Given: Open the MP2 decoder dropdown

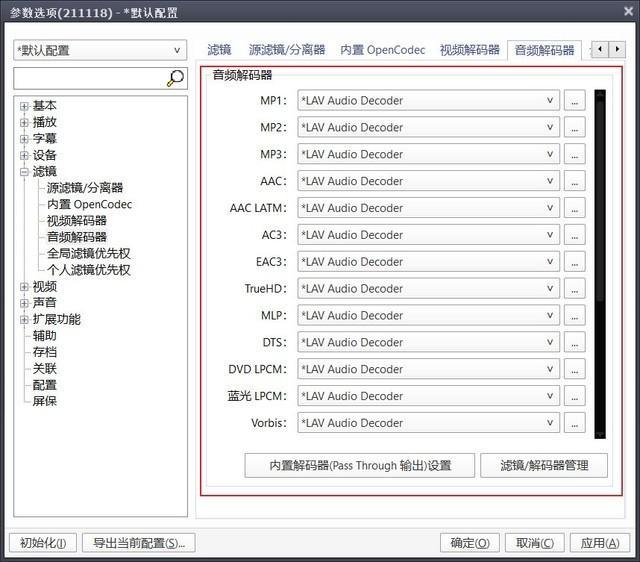Looking at the screenshot, I should [429, 127].
